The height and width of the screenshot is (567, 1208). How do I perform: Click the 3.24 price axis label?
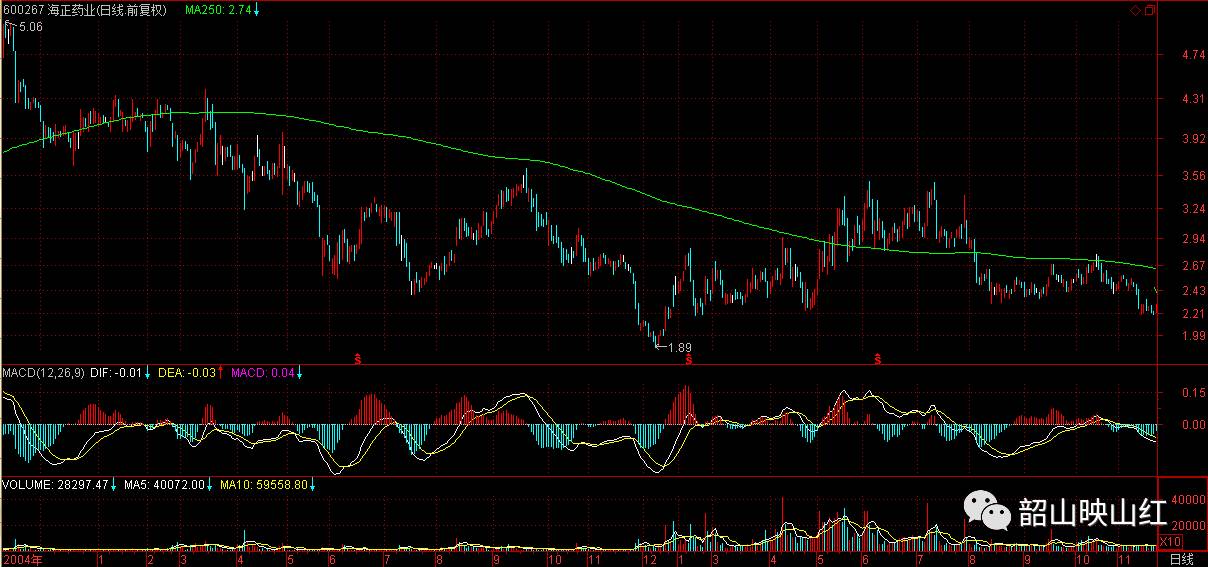[x=1192, y=210]
